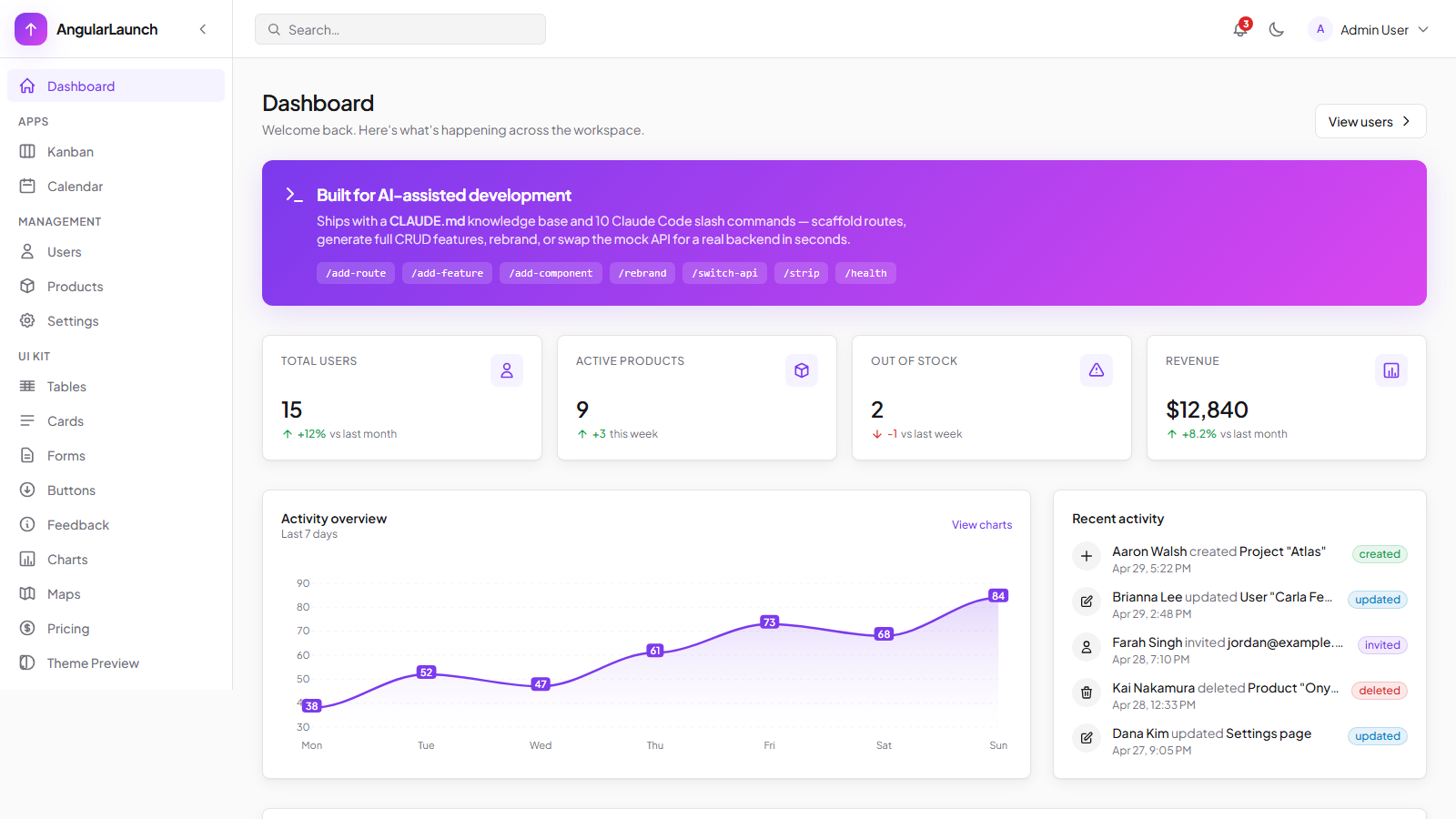This screenshot has width=1456, height=819.
Task: Click the Out of Stock warning icon
Action: point(1097,370)
